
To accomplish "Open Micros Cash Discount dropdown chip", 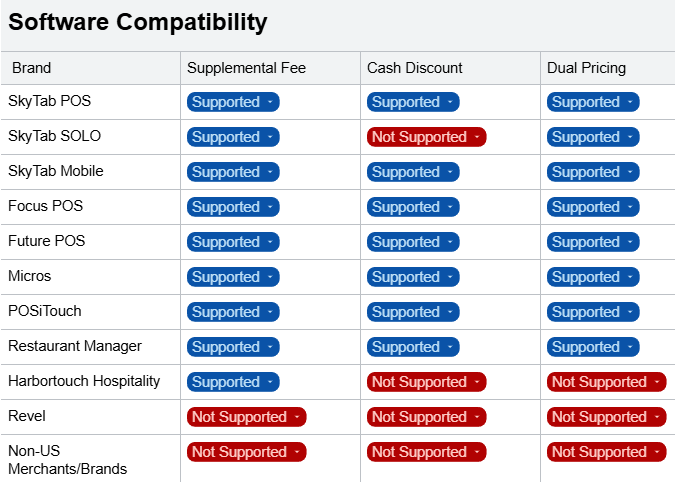I will point(413,277).
